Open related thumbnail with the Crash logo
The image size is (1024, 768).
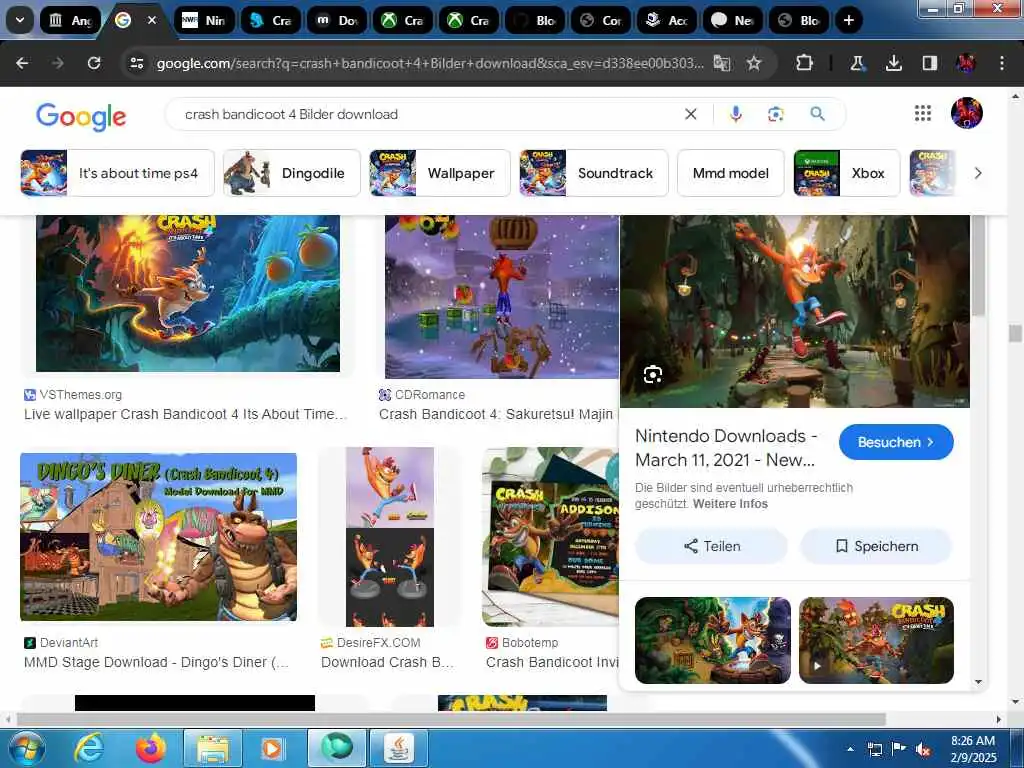coord(876,640)
